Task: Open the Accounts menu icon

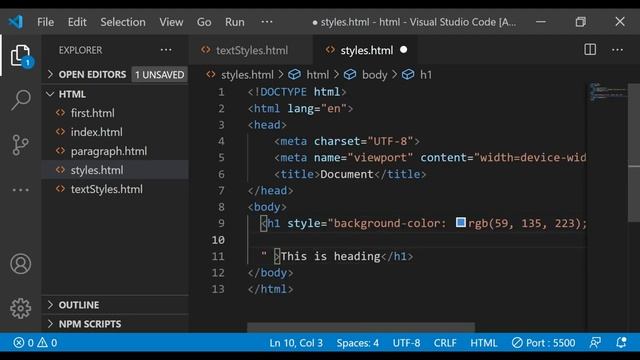Action: click(x=20, y=264)
